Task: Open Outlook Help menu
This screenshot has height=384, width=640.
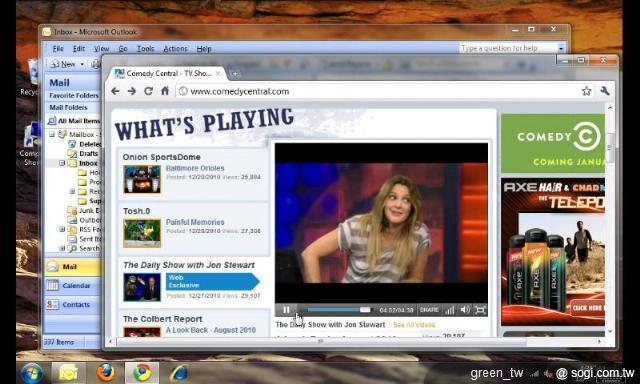Action: pos(204,49)
